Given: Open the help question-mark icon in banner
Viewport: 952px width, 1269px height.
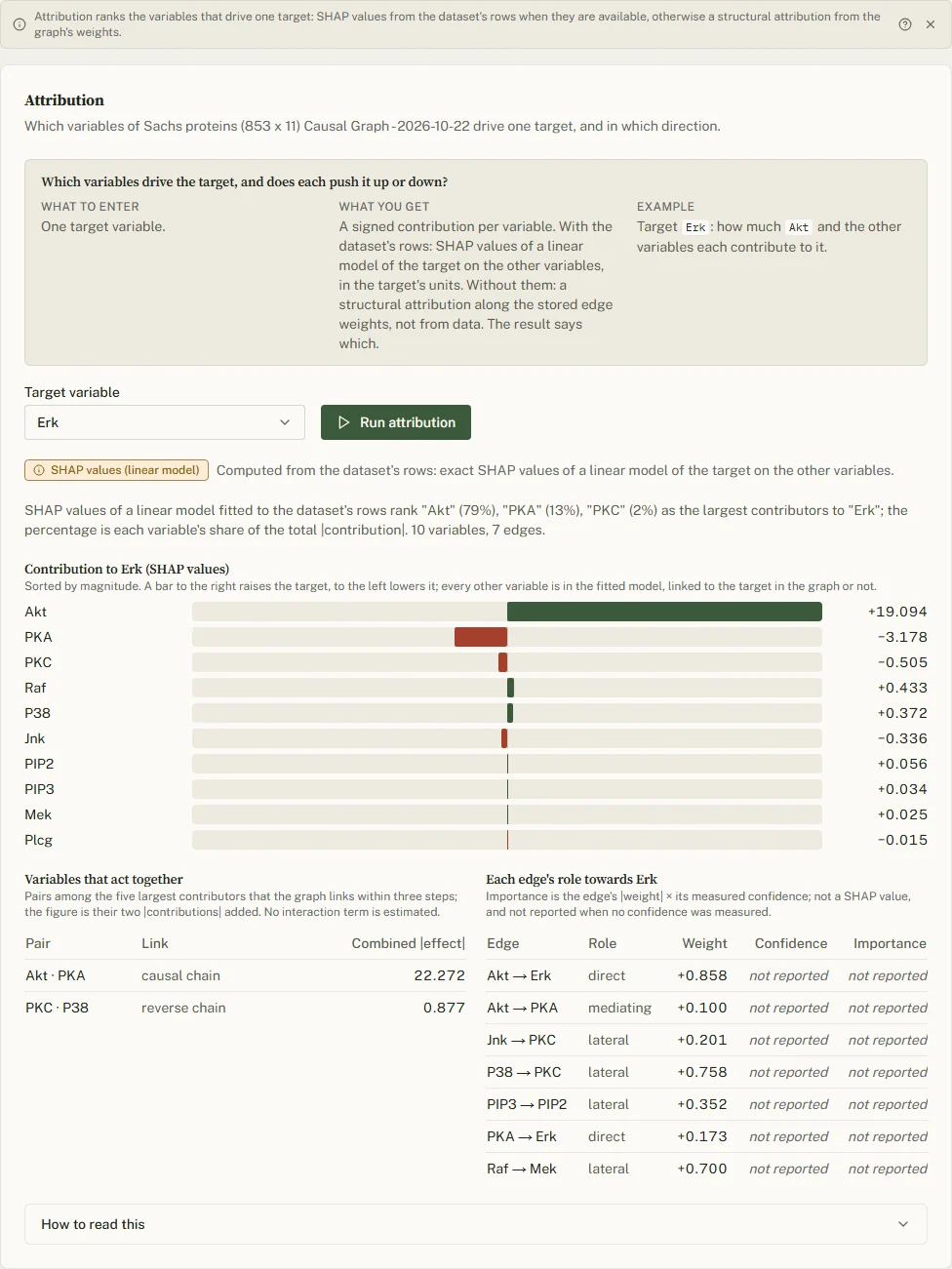Looking at the screenshot, I should (905, 24).
